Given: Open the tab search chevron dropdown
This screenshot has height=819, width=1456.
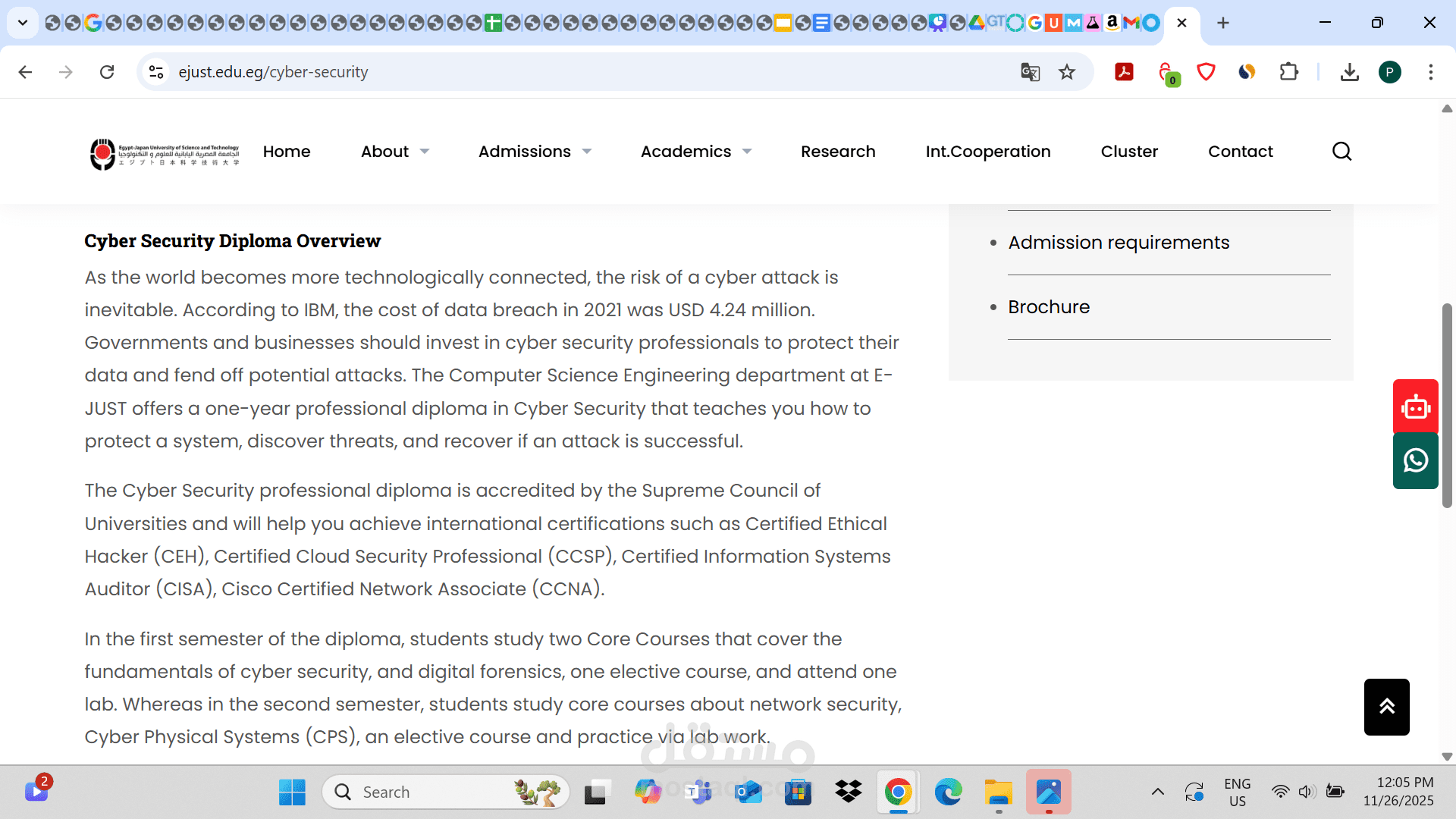Looking at the screenshot, I should click(23, 23).
